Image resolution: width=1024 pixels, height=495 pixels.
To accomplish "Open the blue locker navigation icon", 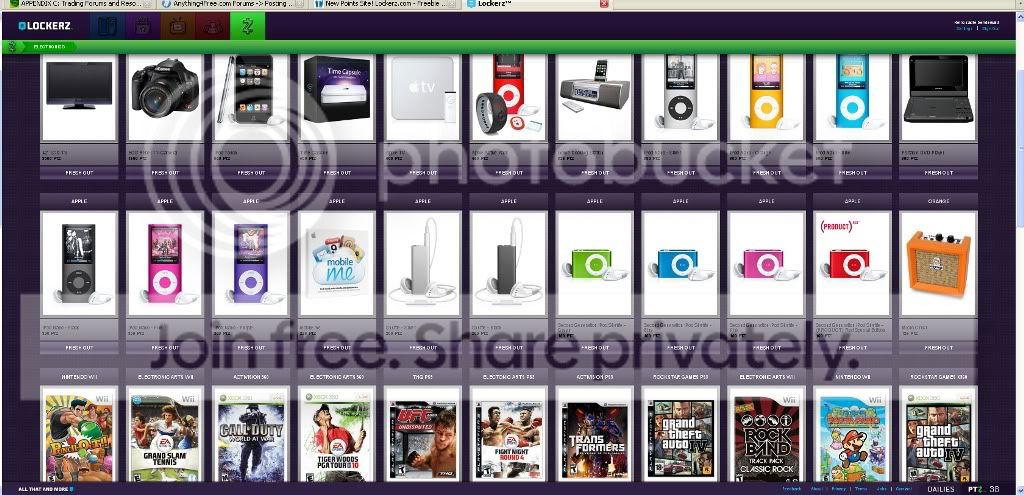I will pos(107,26).
